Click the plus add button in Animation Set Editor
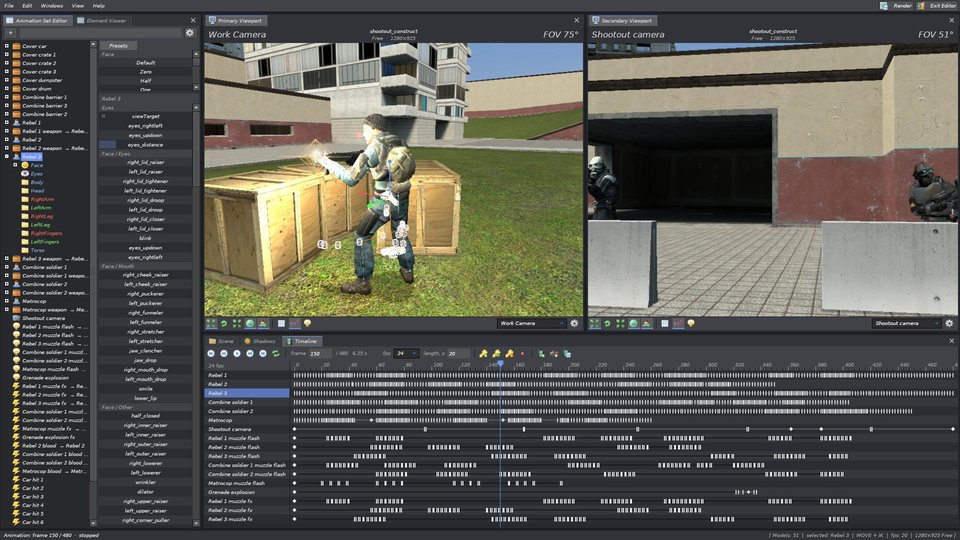The image size is (960, 540). pyautogui.click(x=10, y=32)
